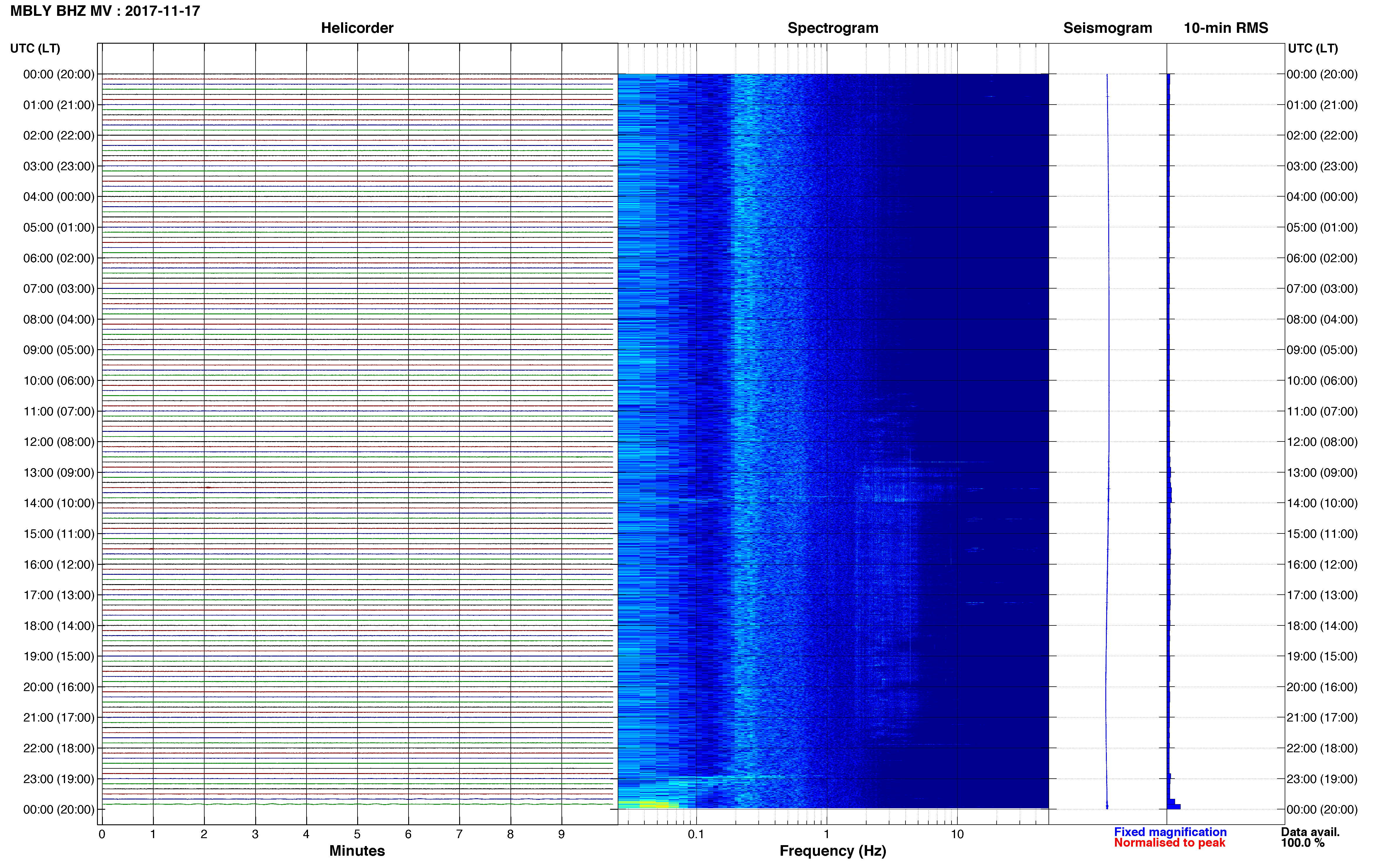Click the red Normalised to peak legend text
1389x868 pixels.
[1170, 843]
